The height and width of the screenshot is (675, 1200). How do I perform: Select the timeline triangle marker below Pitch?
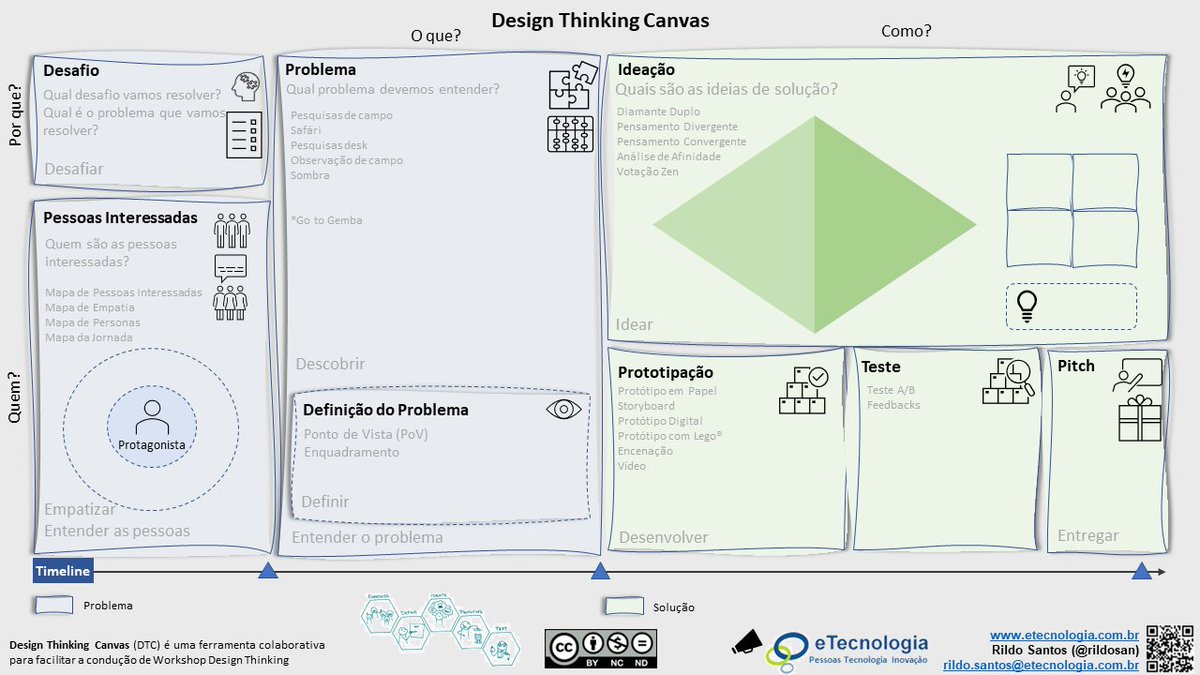coord(1141,571)
